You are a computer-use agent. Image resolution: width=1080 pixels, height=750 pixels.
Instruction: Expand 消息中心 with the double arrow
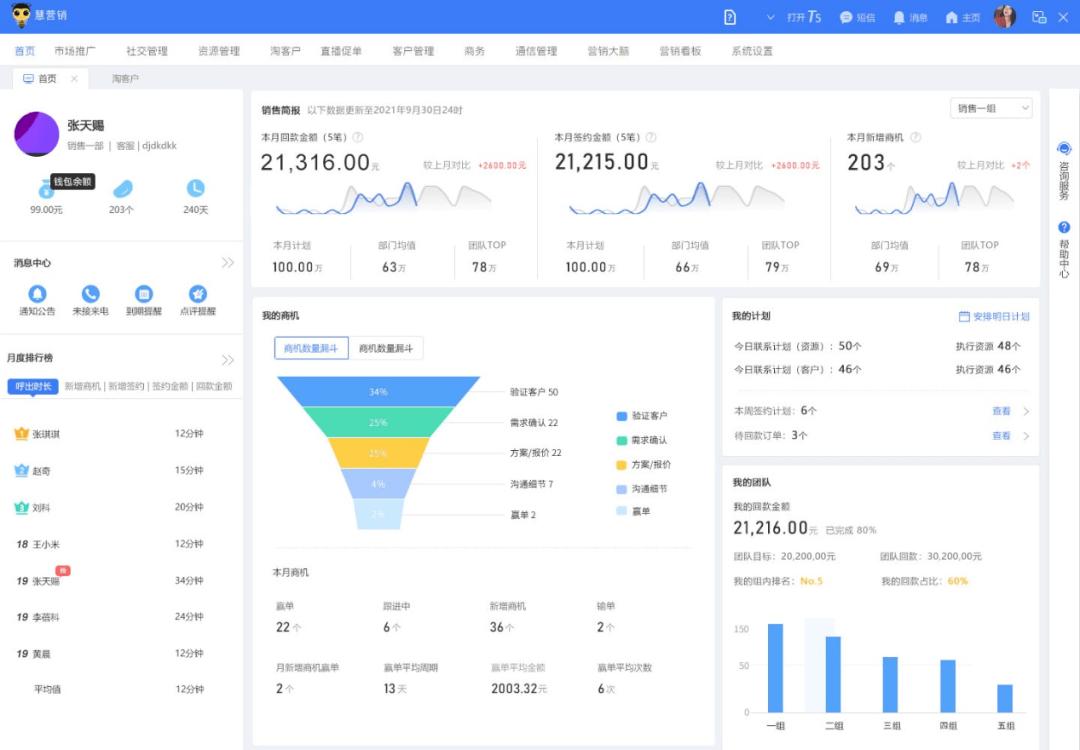point(228,263)
